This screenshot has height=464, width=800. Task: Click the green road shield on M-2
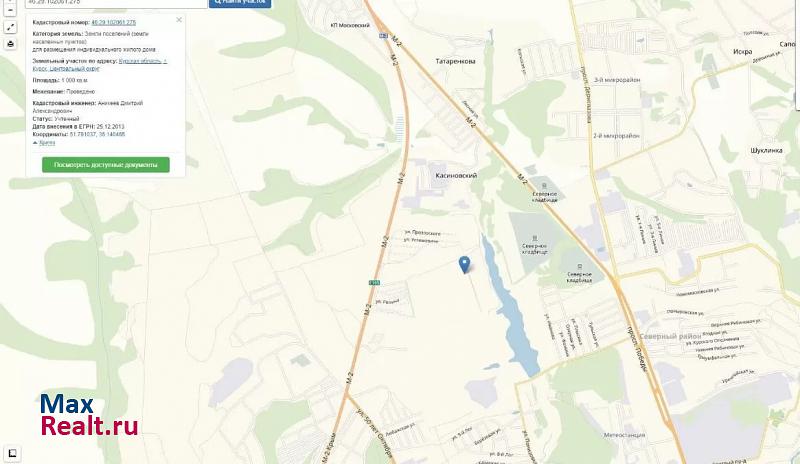coord(374,282)
